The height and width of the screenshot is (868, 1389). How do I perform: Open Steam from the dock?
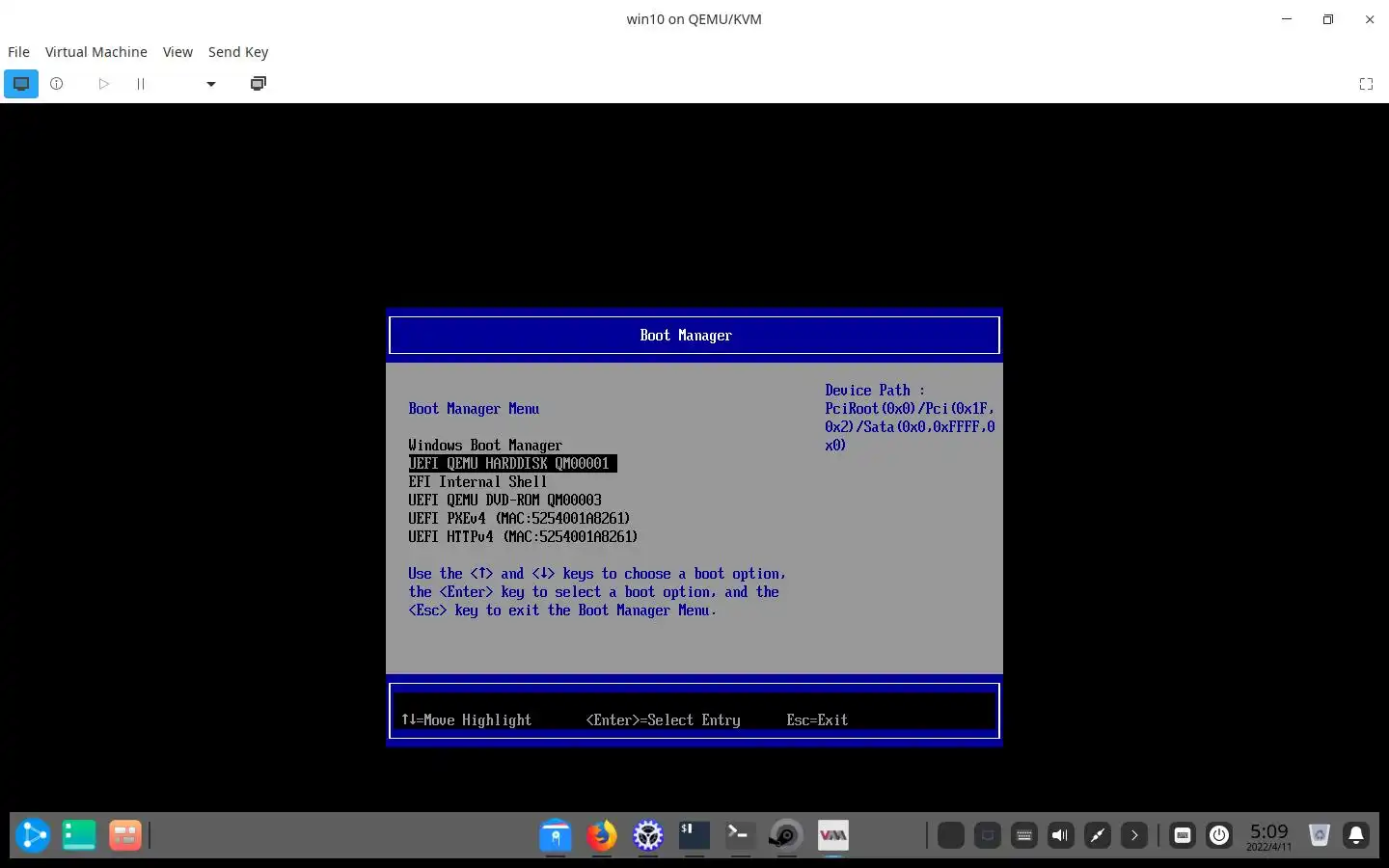coord(787,835)
